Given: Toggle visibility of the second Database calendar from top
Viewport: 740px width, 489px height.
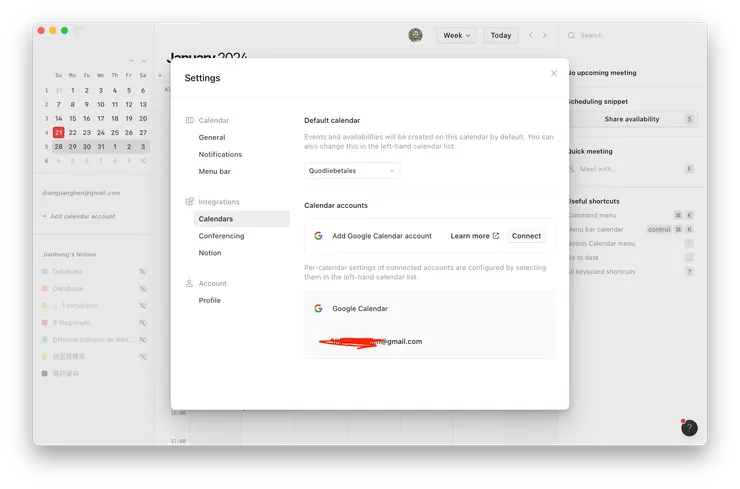Looking at the screenshot, I should [143, 288].
